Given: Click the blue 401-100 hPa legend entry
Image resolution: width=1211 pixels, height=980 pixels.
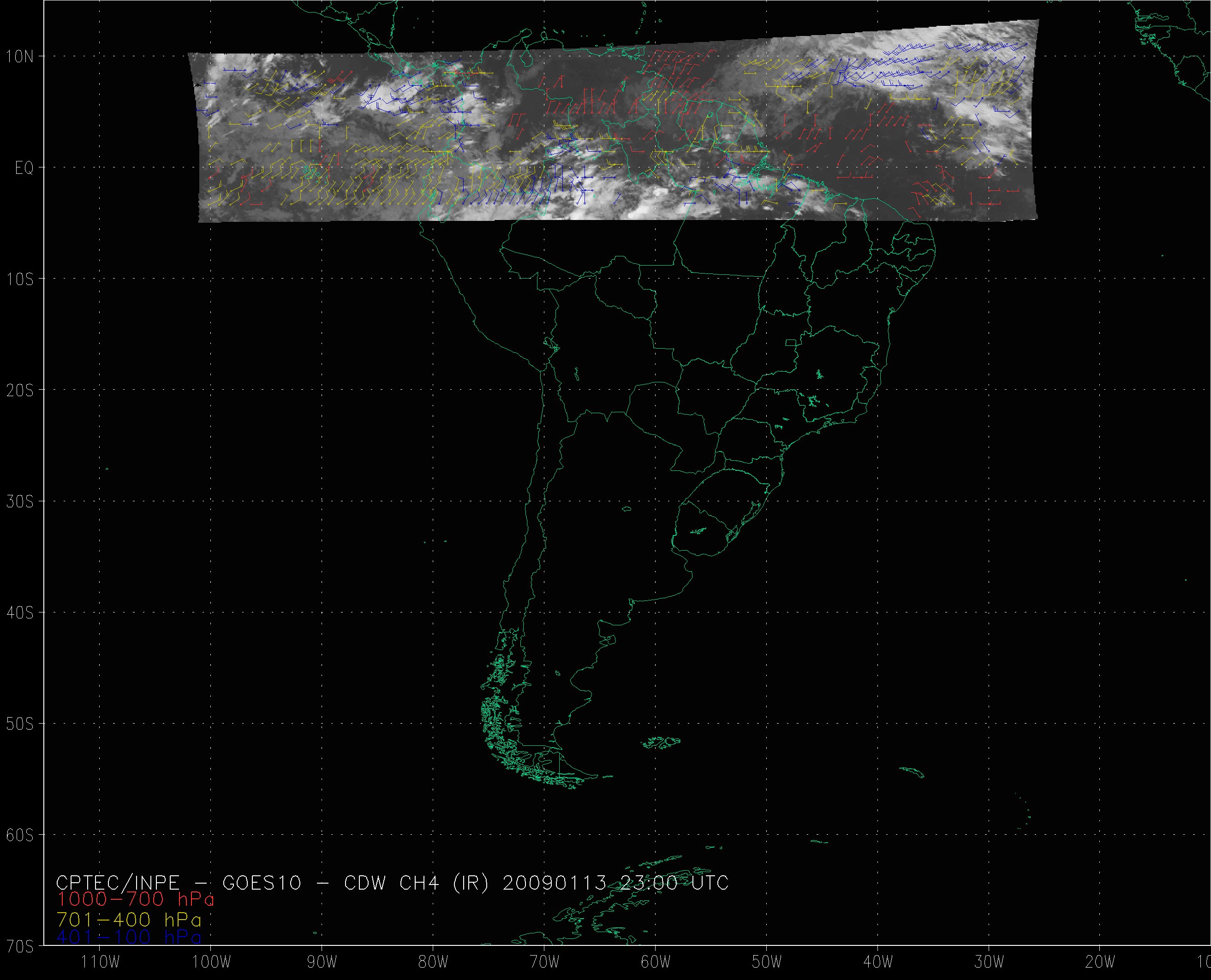Looking at the screenshot, I should tap(129, 937).
